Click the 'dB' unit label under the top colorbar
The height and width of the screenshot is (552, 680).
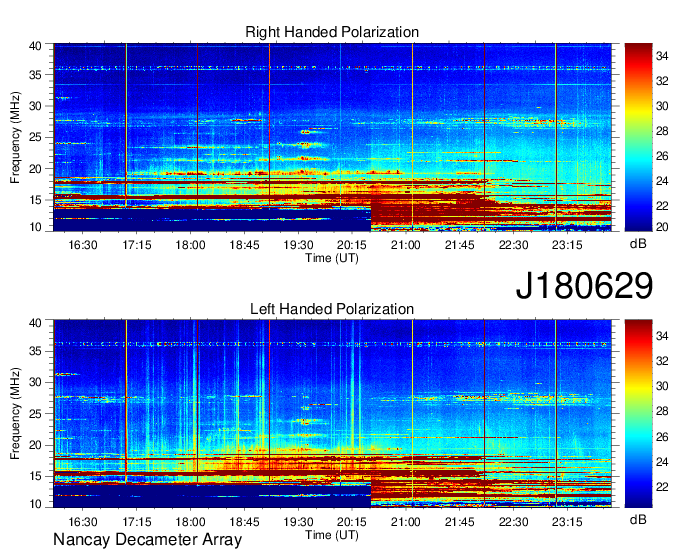click(x=638, y=244)
